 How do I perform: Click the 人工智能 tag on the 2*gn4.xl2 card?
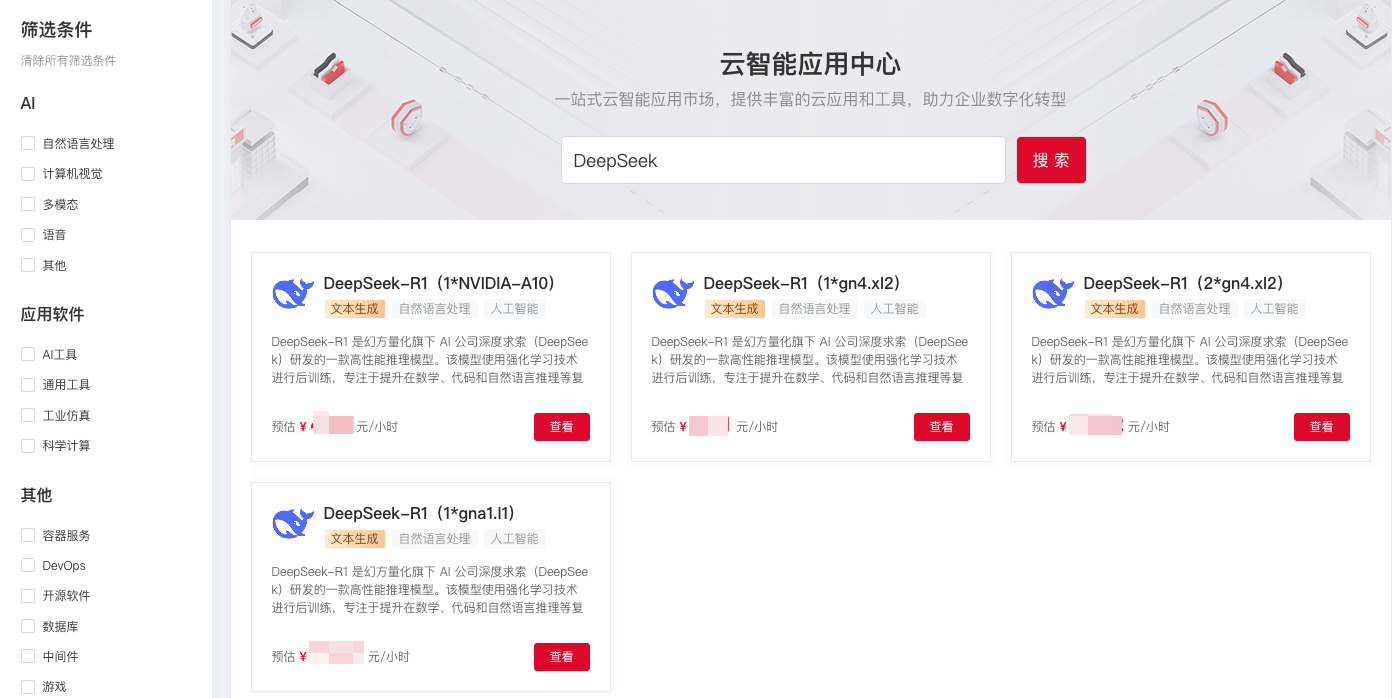pyautogui.click(x=1275, y=309)
